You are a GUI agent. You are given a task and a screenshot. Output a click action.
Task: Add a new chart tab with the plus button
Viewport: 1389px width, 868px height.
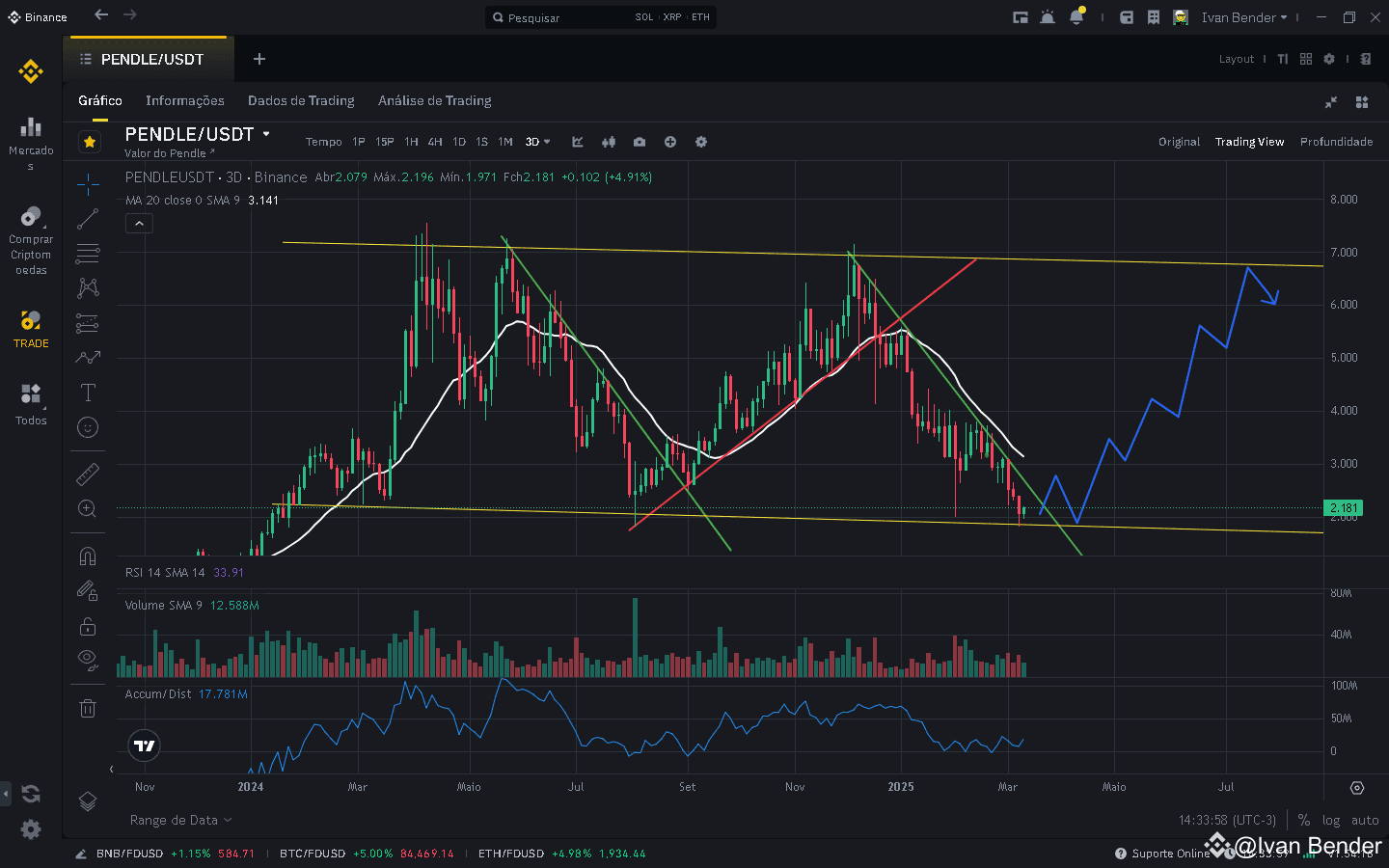[x=259, y=59]
